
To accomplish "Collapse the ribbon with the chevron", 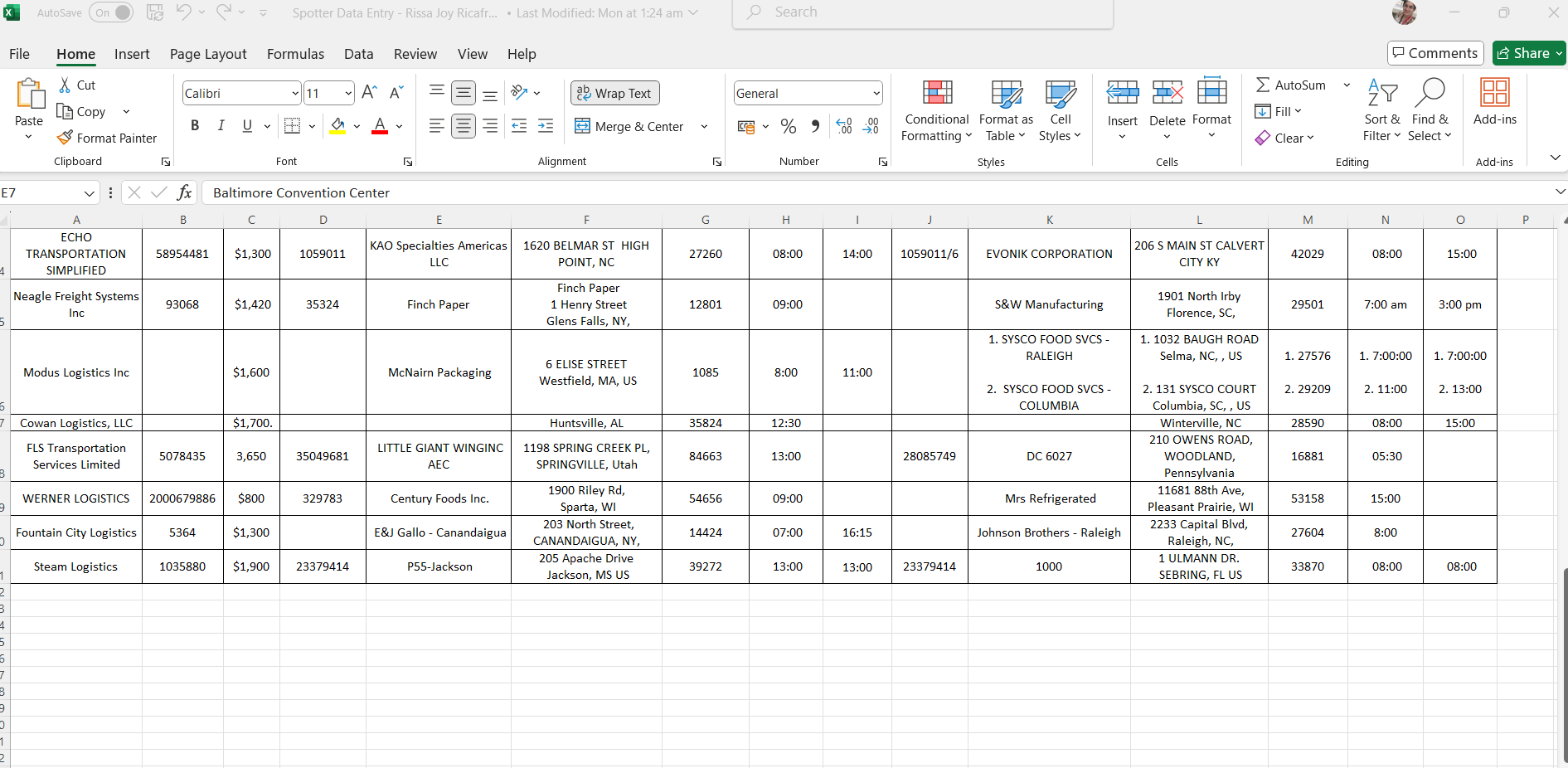I will 1555,157.
